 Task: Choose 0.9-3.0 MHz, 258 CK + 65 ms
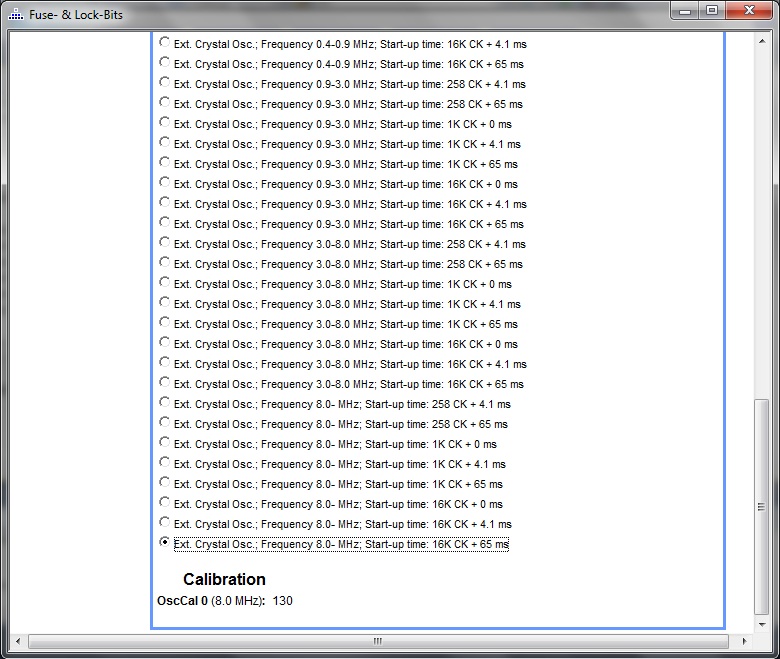[x=164, y=102]
